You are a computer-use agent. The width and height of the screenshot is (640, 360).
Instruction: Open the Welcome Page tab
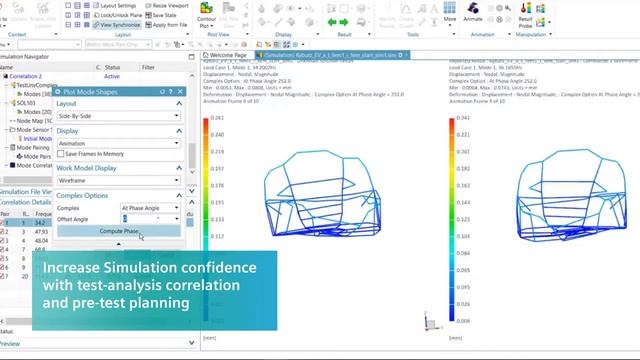(226, 55)
